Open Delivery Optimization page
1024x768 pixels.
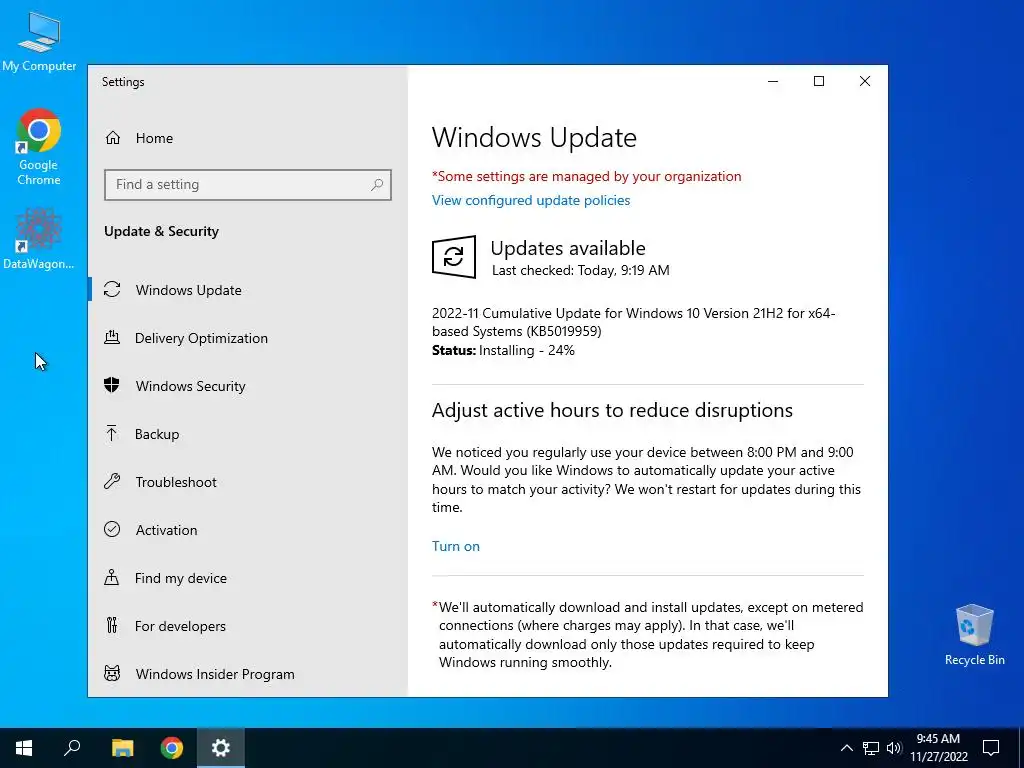pos(201,338)
